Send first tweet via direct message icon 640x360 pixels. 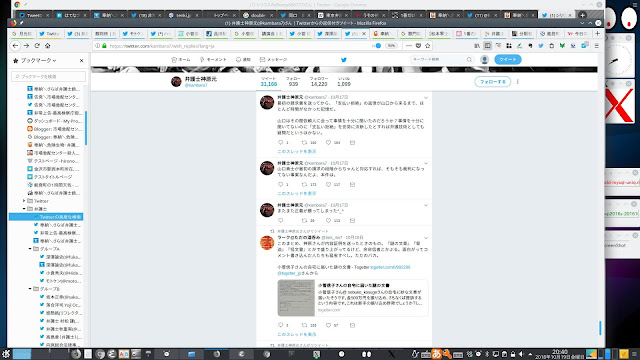click(x=352, y=142)
